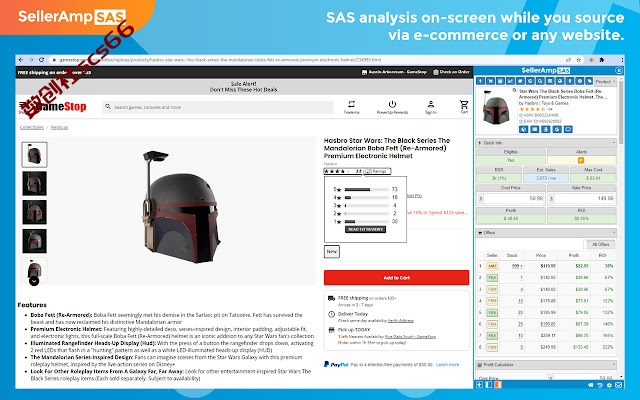Open the browser extensions puzzle icon
640x400 pixels.
point(602,60)
